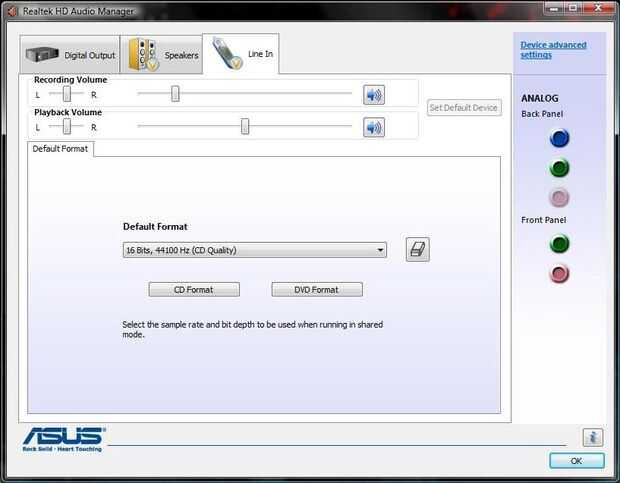The height and width of the screenshot is (483, 620).
Task: Switch to the Digital Output tab
Action: 70,55
